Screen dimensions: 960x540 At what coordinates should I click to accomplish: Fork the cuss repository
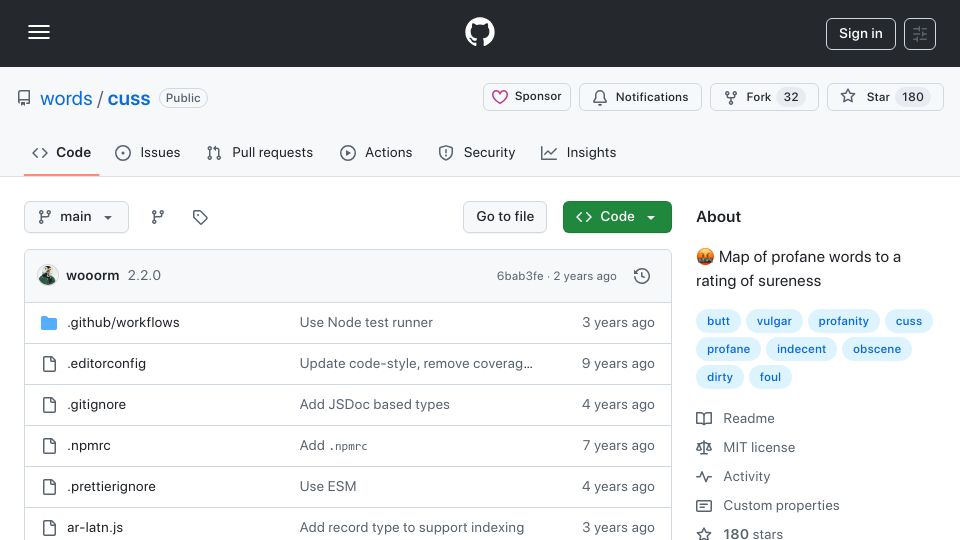point(763,97)
